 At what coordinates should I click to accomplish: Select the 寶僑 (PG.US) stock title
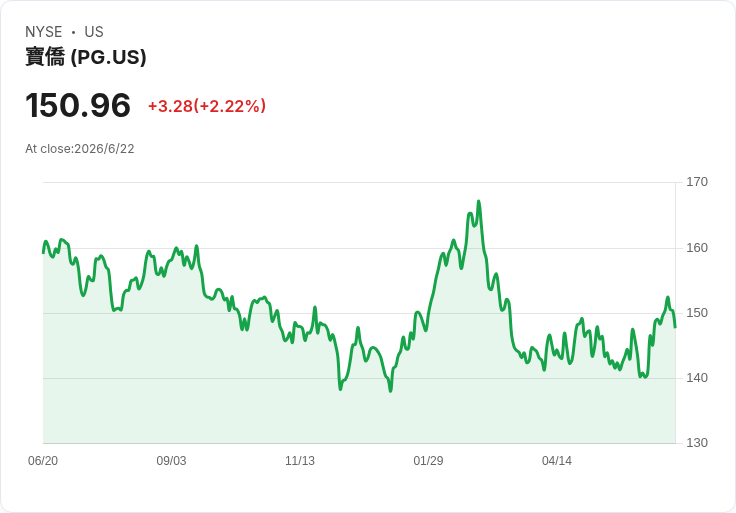(x=86, y=57)
